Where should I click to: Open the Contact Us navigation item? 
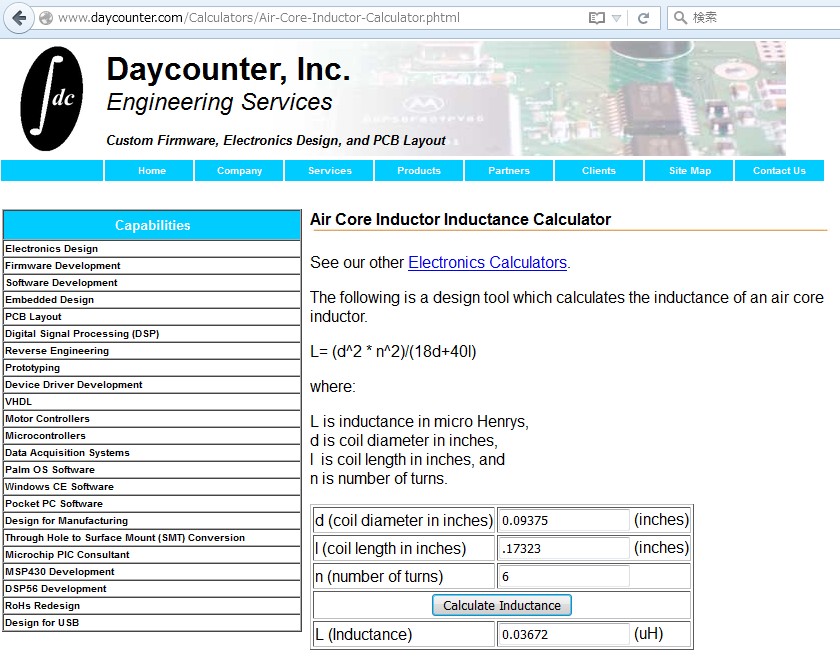point(779,170)
